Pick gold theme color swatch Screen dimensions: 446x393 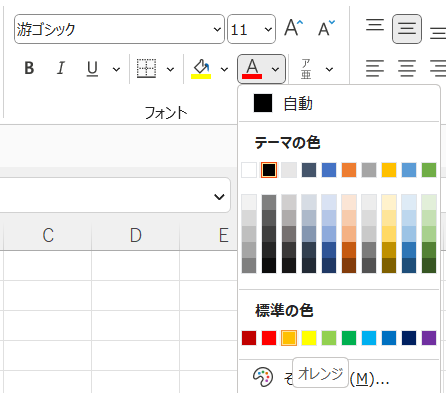(x=389, y=170)
